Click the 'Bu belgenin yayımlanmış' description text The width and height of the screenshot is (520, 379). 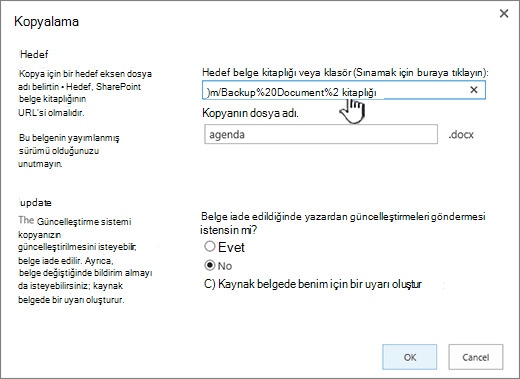pyautogui.click(x=69, y=138)
